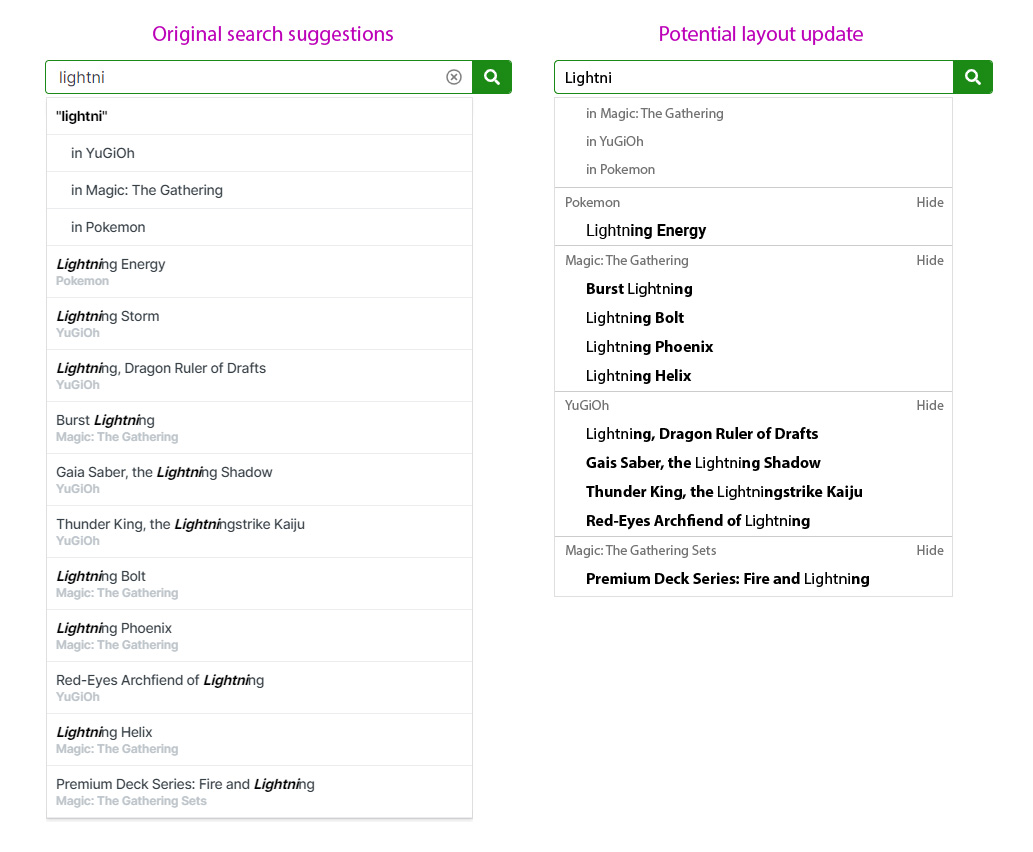This screenshot has width=1033, height=852.
Task: Pick Lightning Energy in the original suggestion list
Action: 259,271
